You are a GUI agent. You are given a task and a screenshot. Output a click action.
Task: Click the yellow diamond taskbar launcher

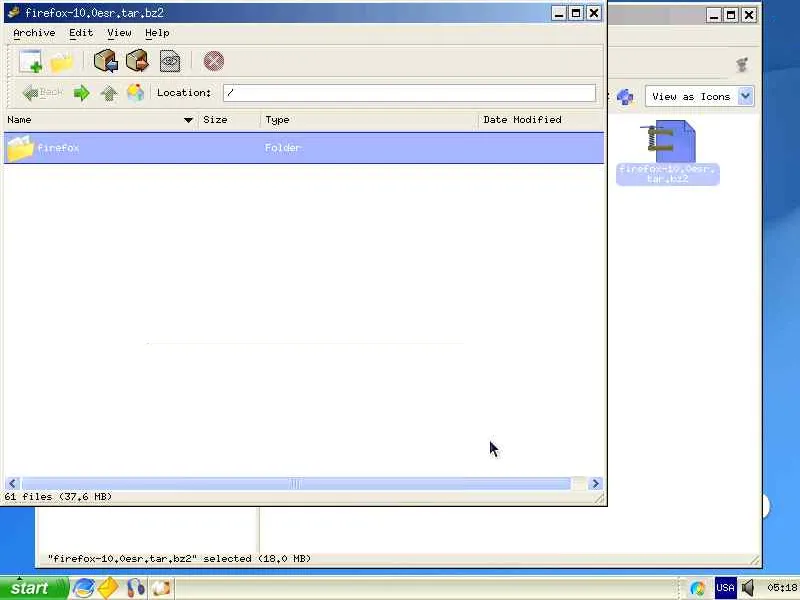pyautogui.click(x=108, y=588)
